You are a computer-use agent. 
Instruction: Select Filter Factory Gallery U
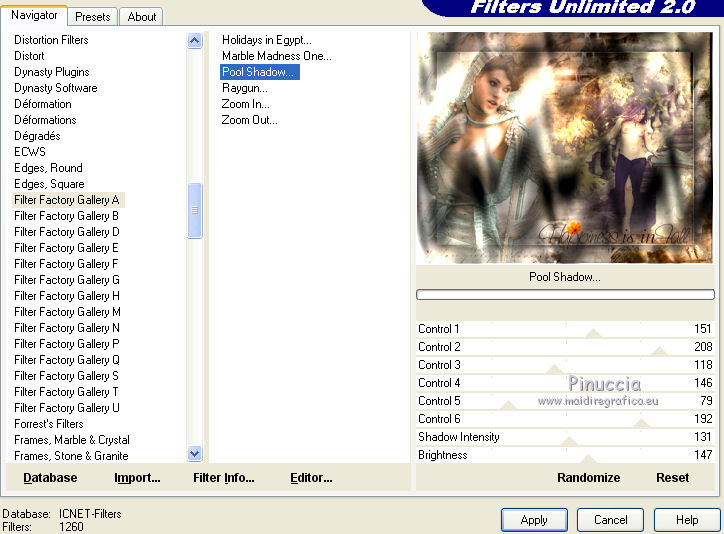(67, 408)
